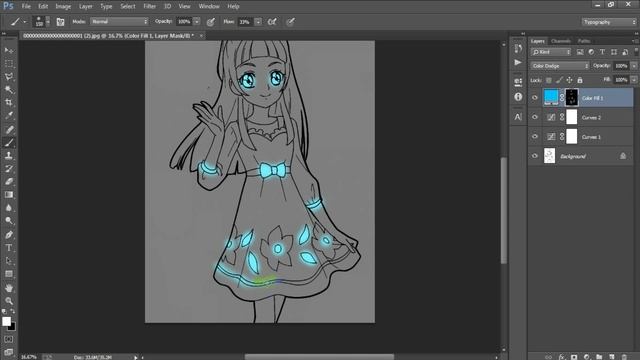Click the foreground color swatch
Viewport: 640px width, 360px height.
pyautogui.click(x=6, y=322)
